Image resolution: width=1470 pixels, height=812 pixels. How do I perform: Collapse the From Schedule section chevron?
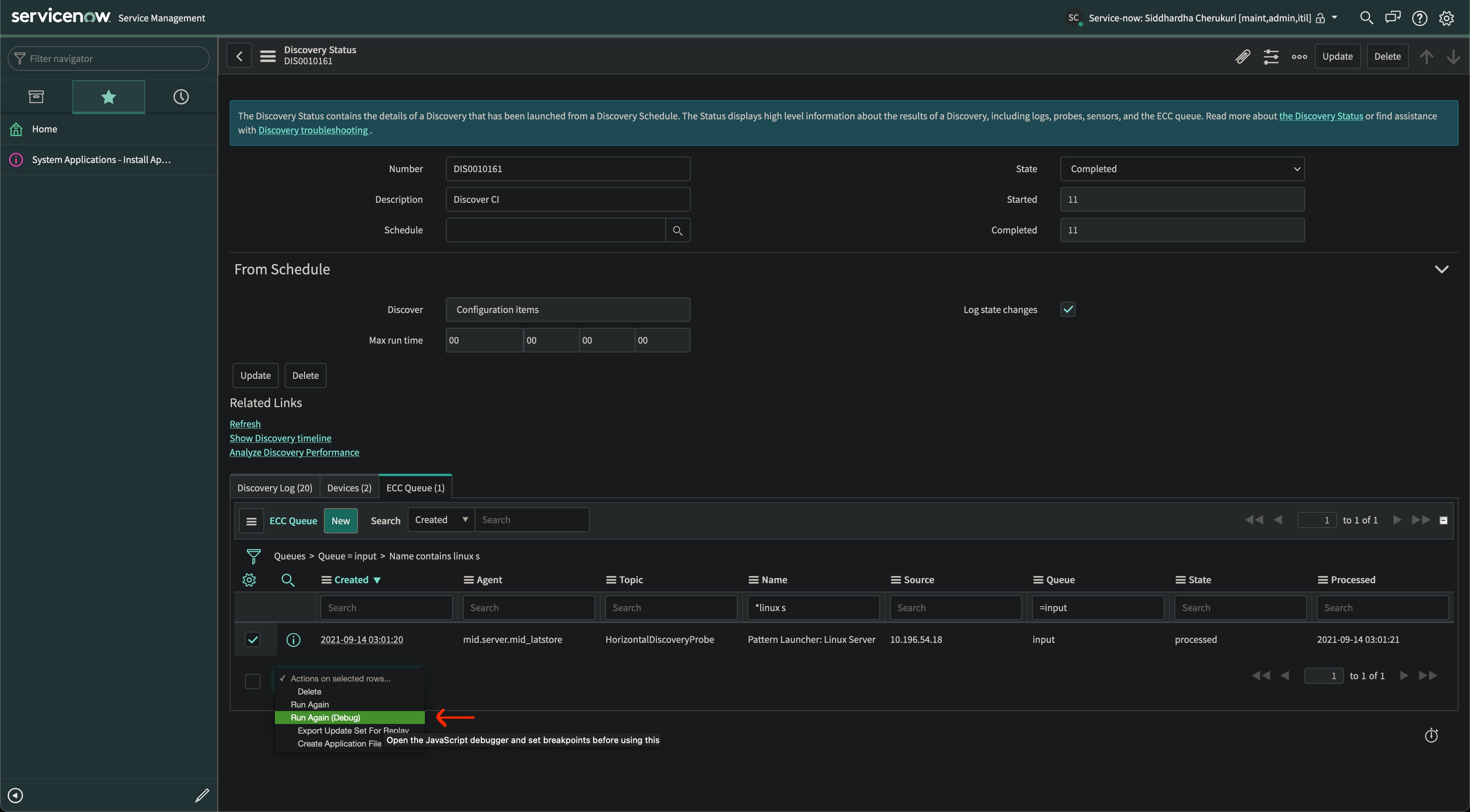[1441, 270]
